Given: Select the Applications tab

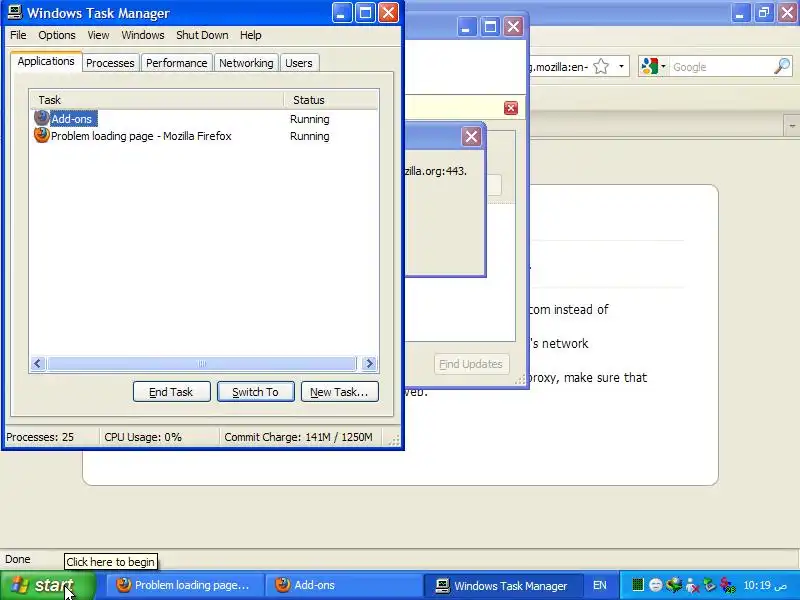Looking at the screenshot, I should coord(46,61).
